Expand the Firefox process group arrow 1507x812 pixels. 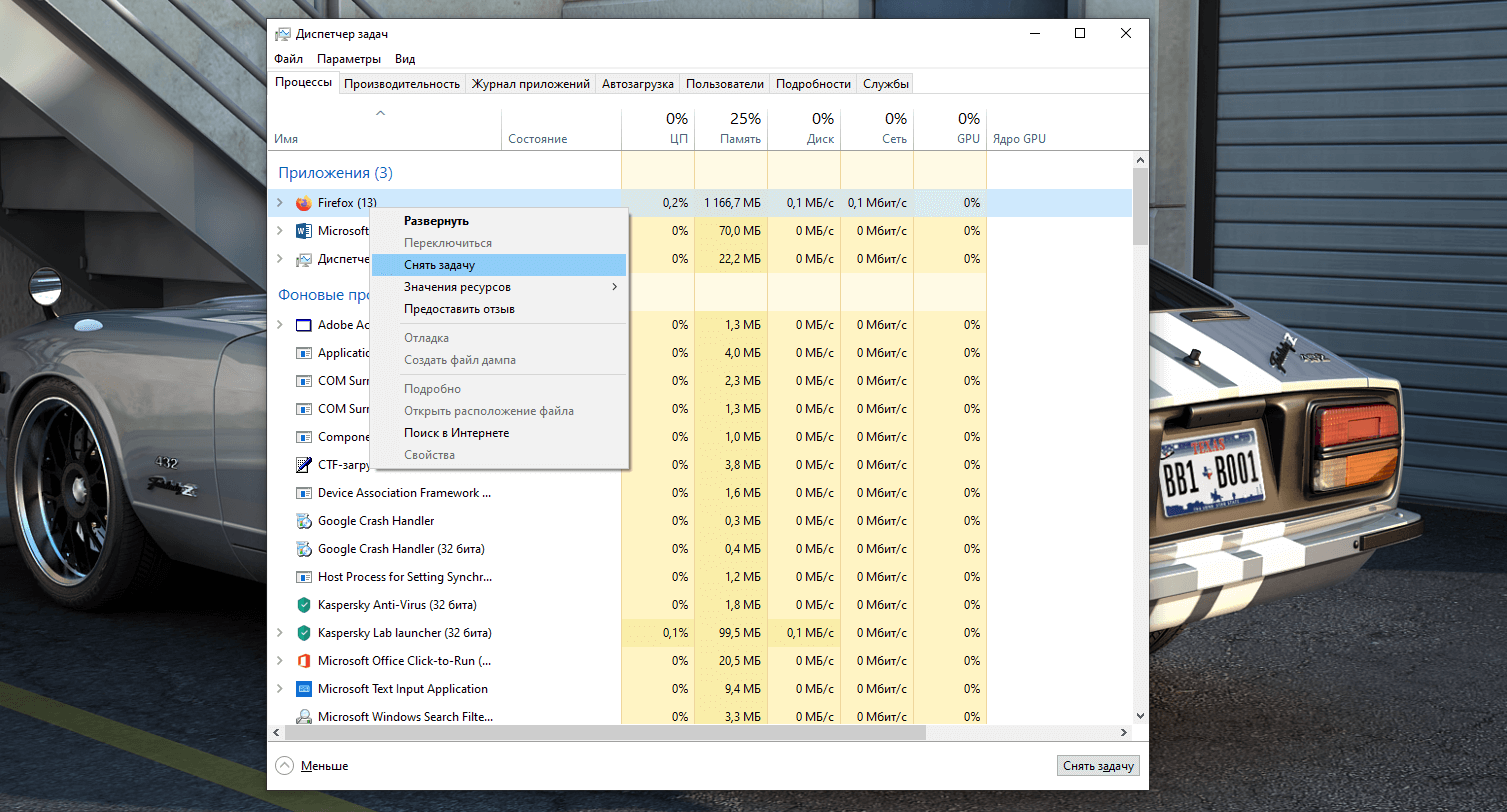[280, 203]
